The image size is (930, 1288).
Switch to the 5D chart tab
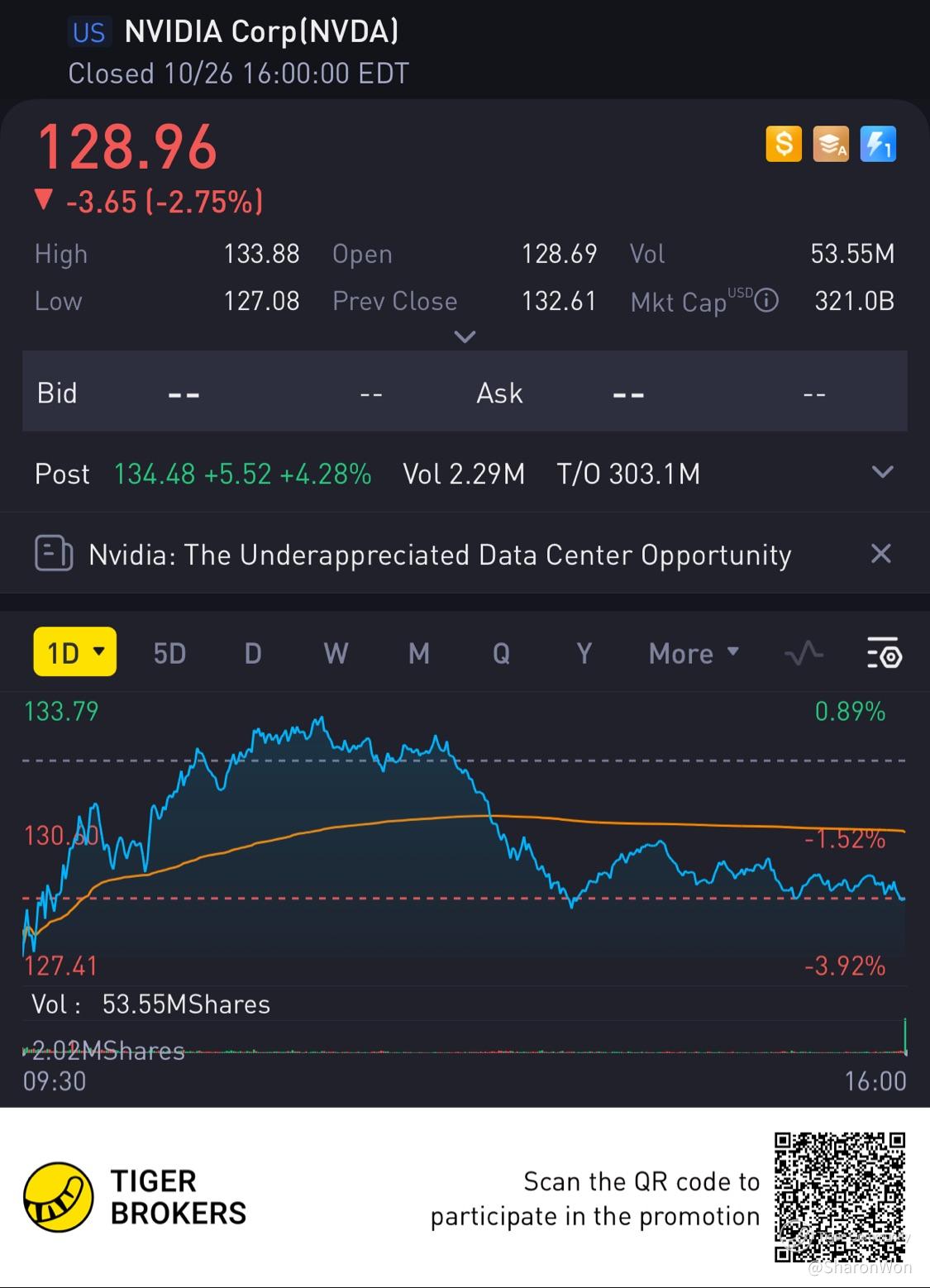(x=169, y=654)
